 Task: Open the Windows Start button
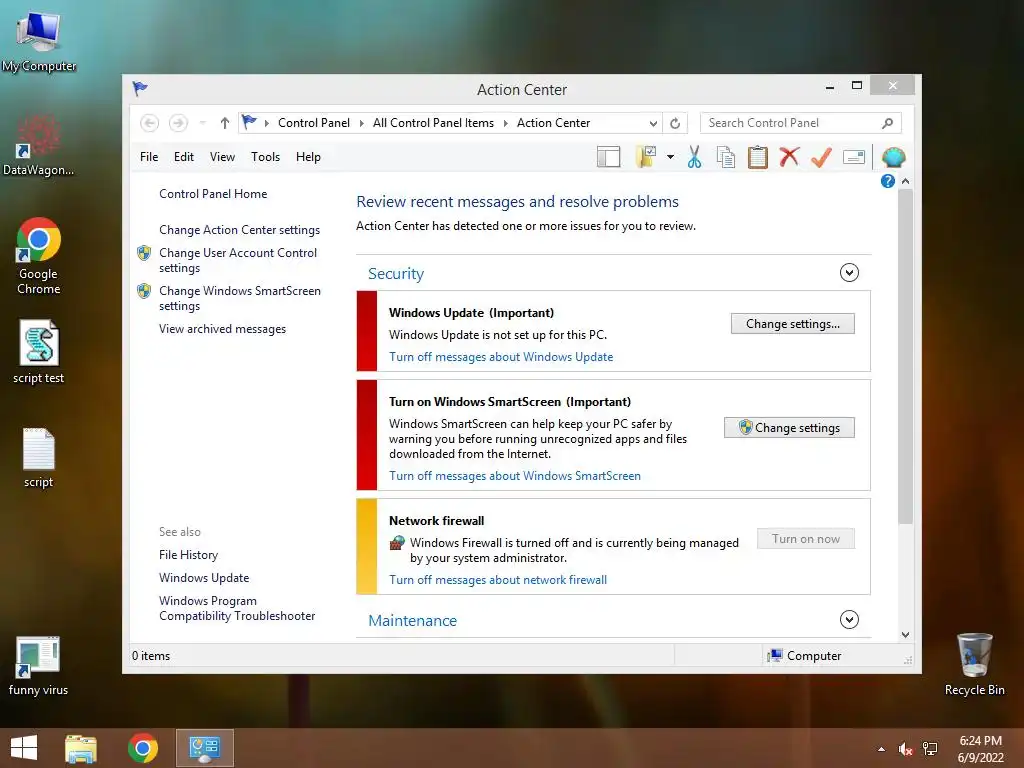coord(24,748)
